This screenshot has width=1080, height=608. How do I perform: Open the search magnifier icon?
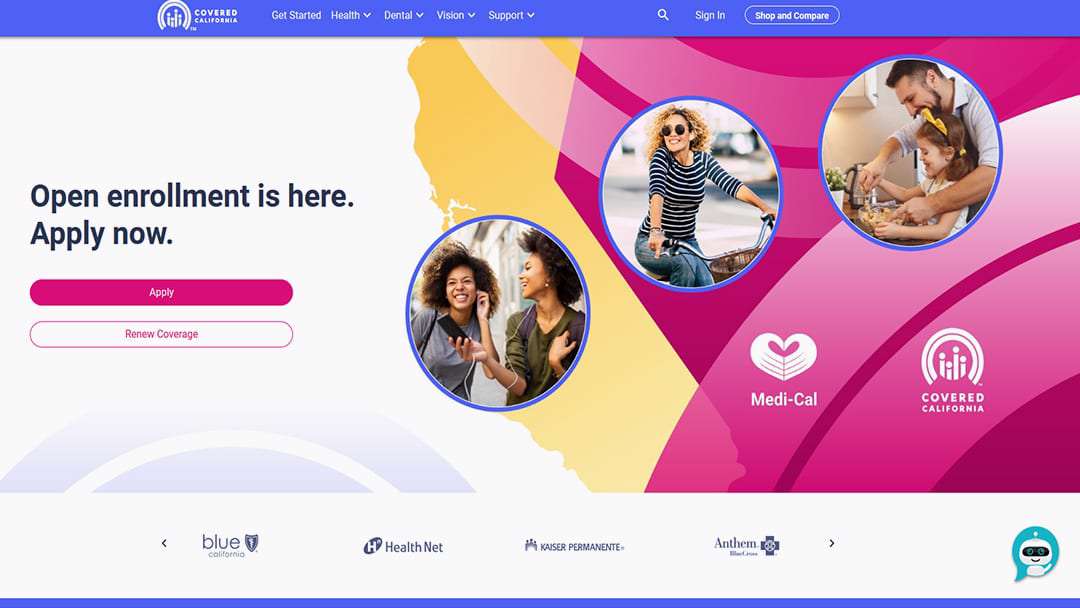[x=663, y=14]
